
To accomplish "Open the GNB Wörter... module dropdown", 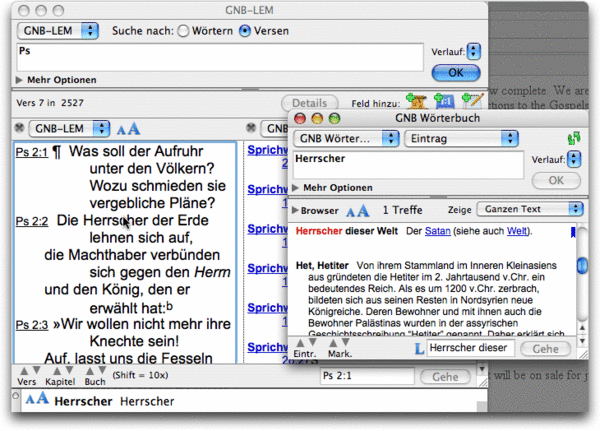I will click(346, 139).
